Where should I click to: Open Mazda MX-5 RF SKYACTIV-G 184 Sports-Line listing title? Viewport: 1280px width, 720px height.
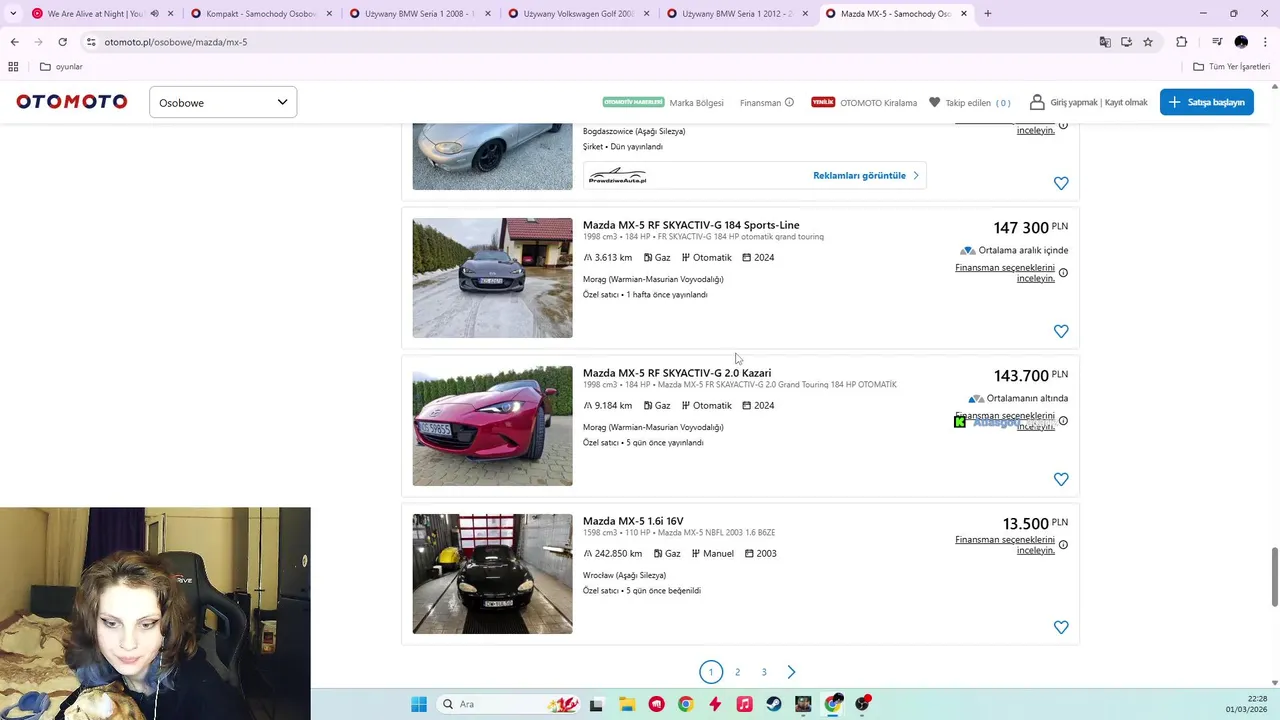(691, 225)
